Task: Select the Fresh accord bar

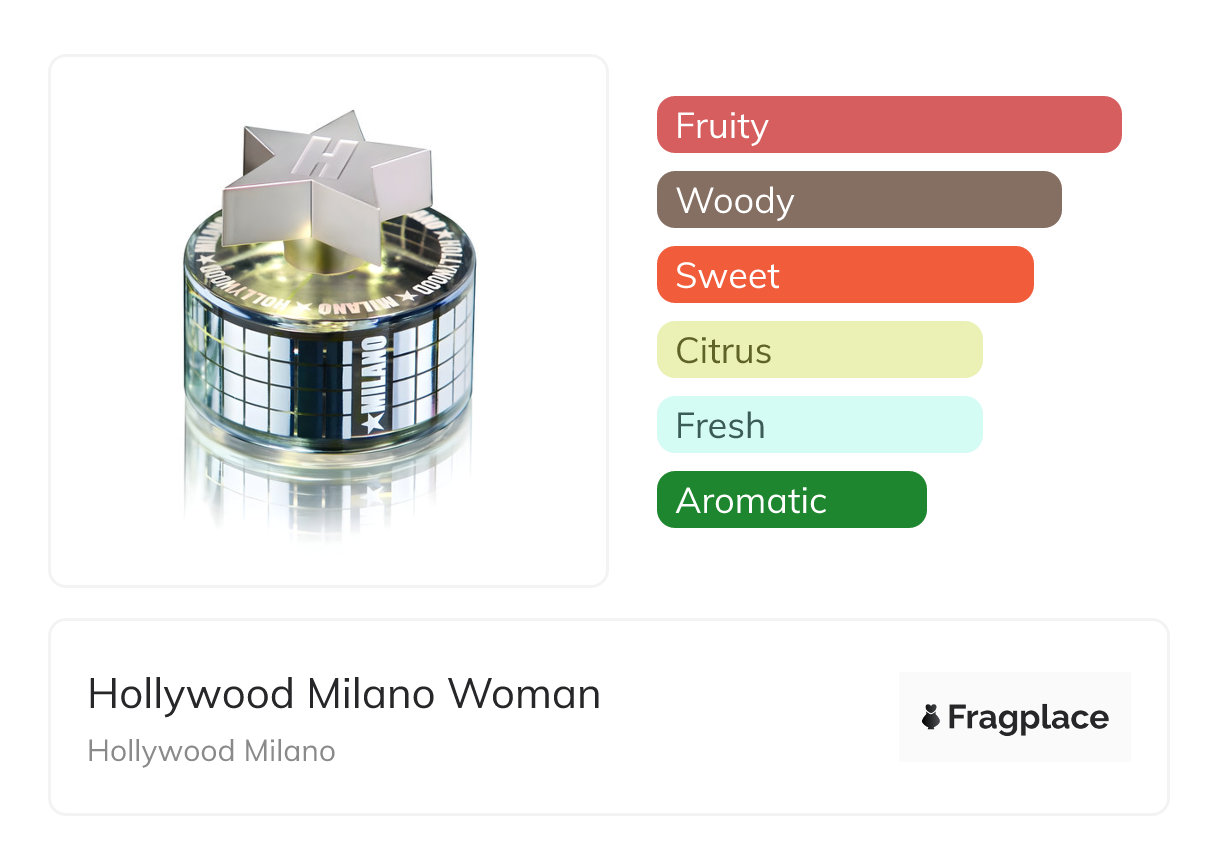Action: pos(819,425)
